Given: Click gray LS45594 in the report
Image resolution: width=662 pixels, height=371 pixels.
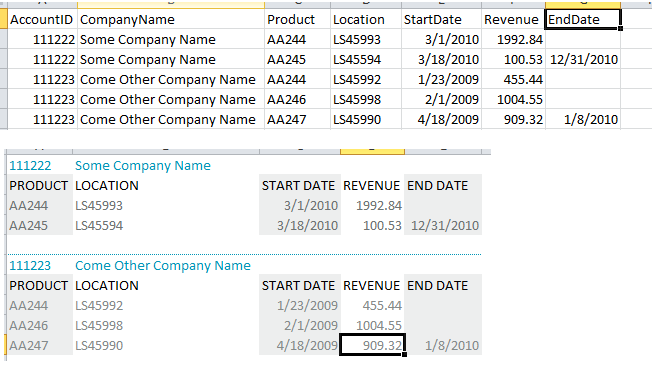Looking at the screenshot, I should click(99, 225).
